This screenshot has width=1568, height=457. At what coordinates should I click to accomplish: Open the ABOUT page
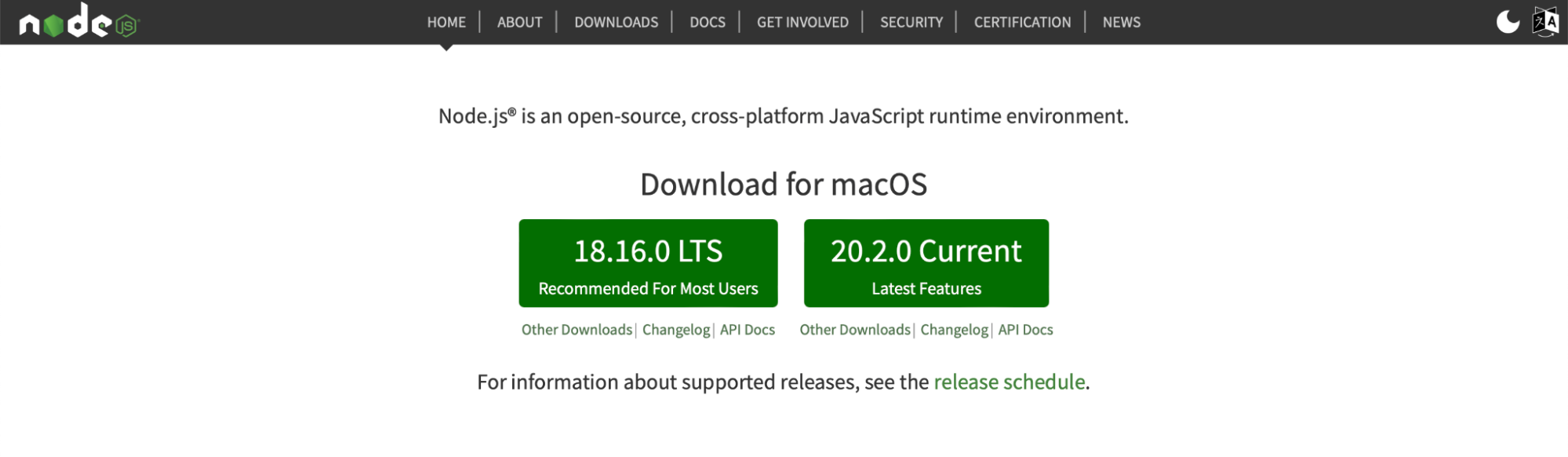[519, 22]
